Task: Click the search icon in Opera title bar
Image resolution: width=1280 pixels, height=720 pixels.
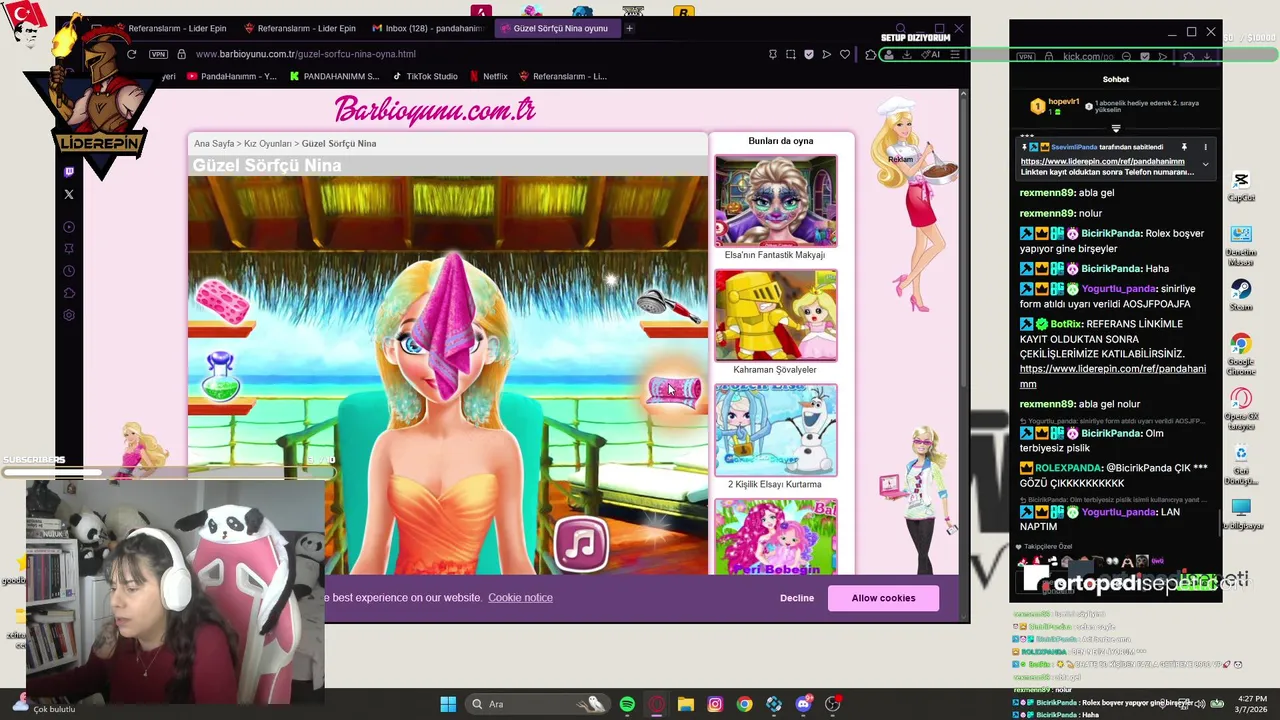Action: (901, 29)
